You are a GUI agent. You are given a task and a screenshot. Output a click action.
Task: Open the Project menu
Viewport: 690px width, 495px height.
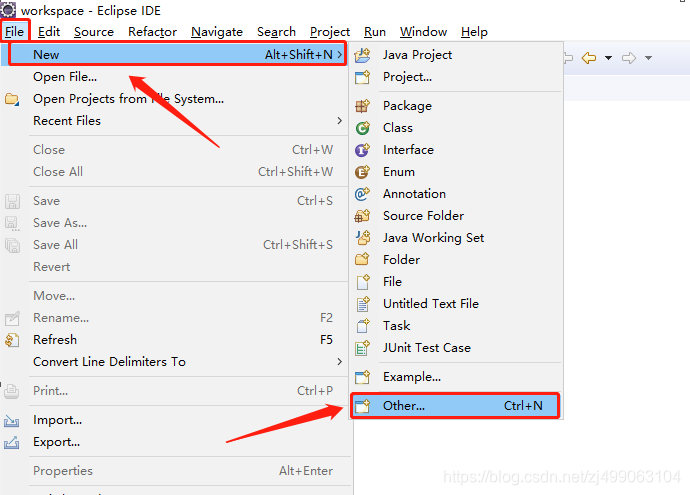pos(330,32)
